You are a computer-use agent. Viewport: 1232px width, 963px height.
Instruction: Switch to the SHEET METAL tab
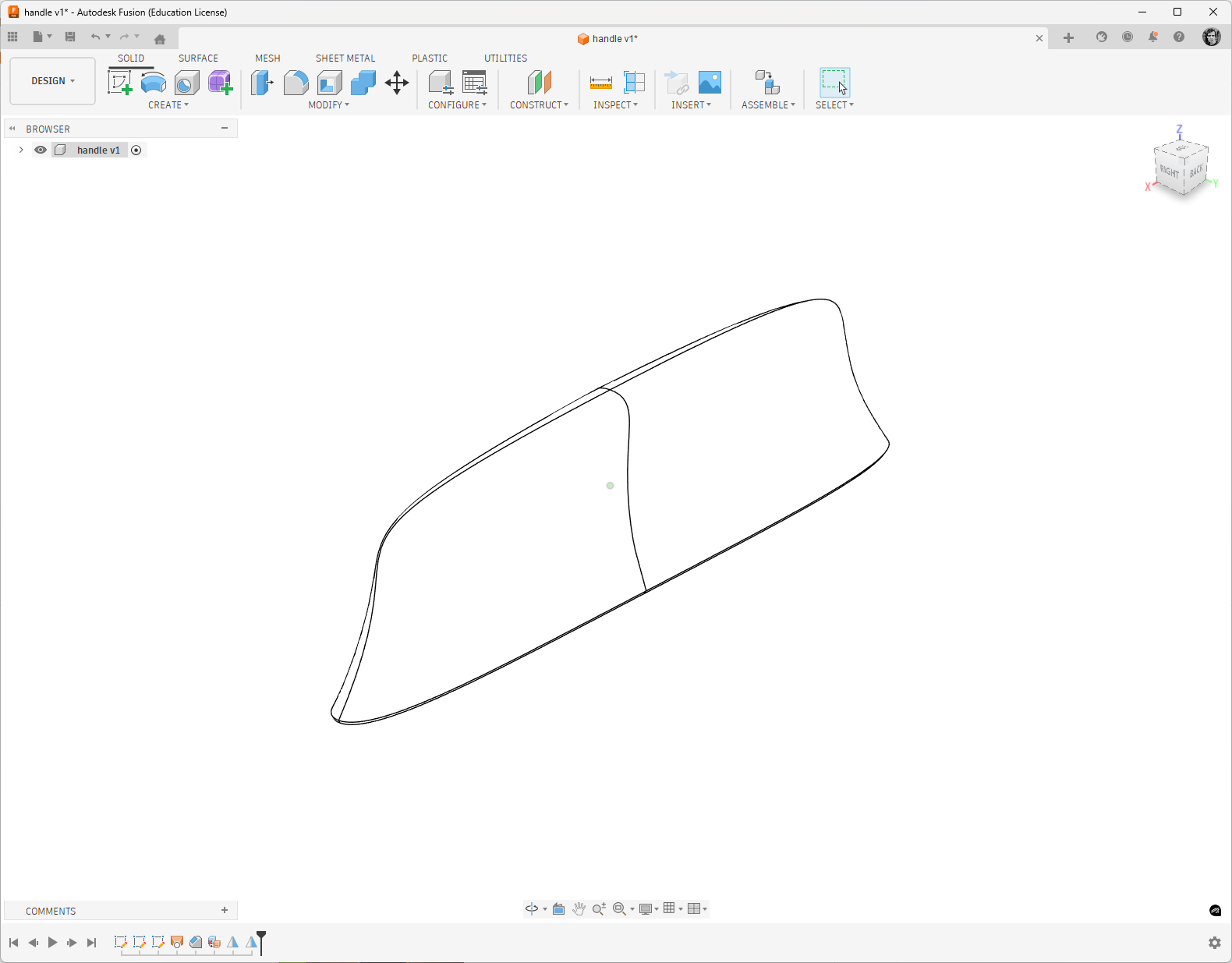[345, 58]
